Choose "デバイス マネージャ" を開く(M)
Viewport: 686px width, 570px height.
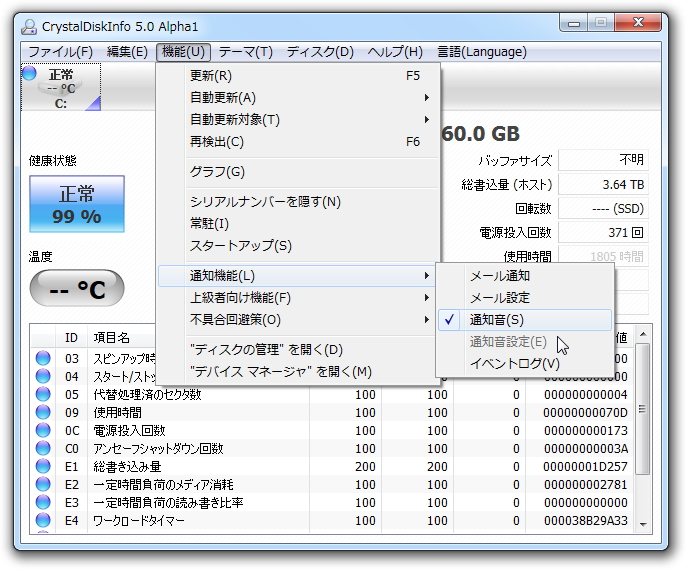click(298, 371)
